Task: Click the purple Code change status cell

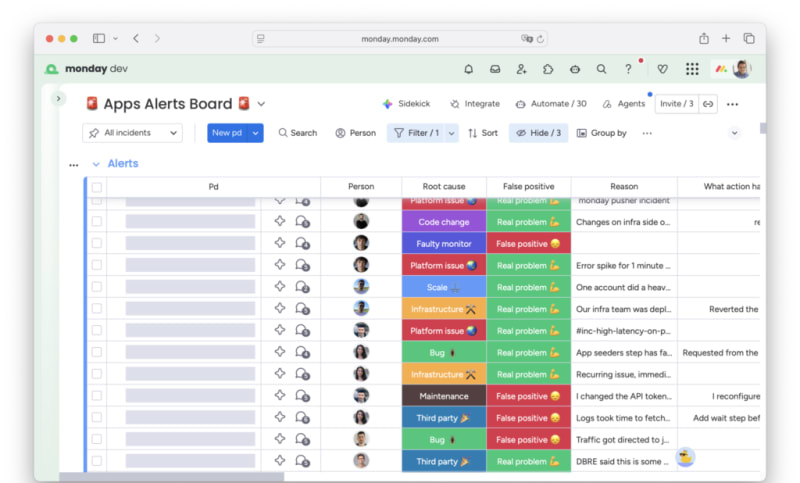Action: point(443,222)
